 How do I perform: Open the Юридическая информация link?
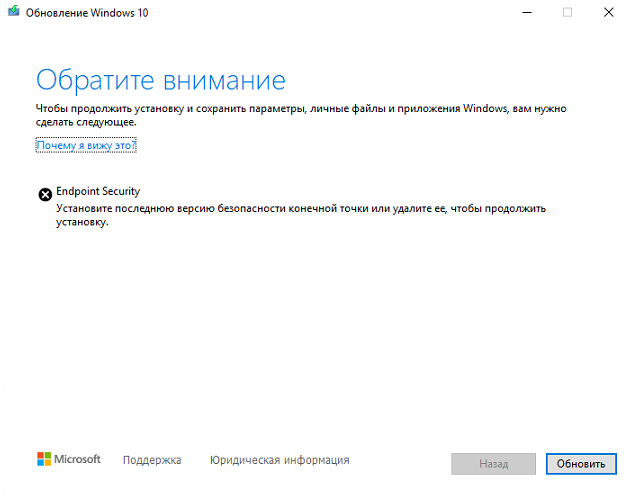[280, 460]
